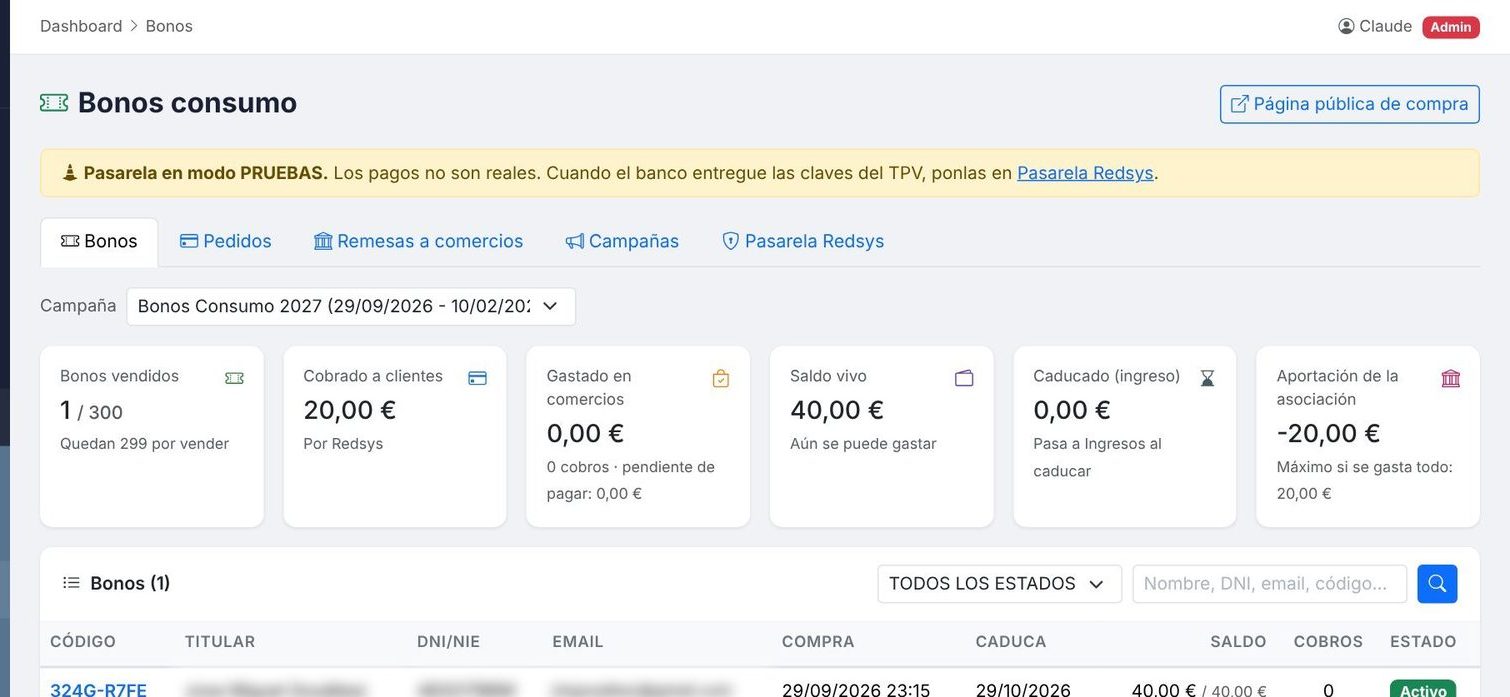The image size is (1510, 697).
Task: Click the COMPRA column header
Action: [x=818, y=642]
